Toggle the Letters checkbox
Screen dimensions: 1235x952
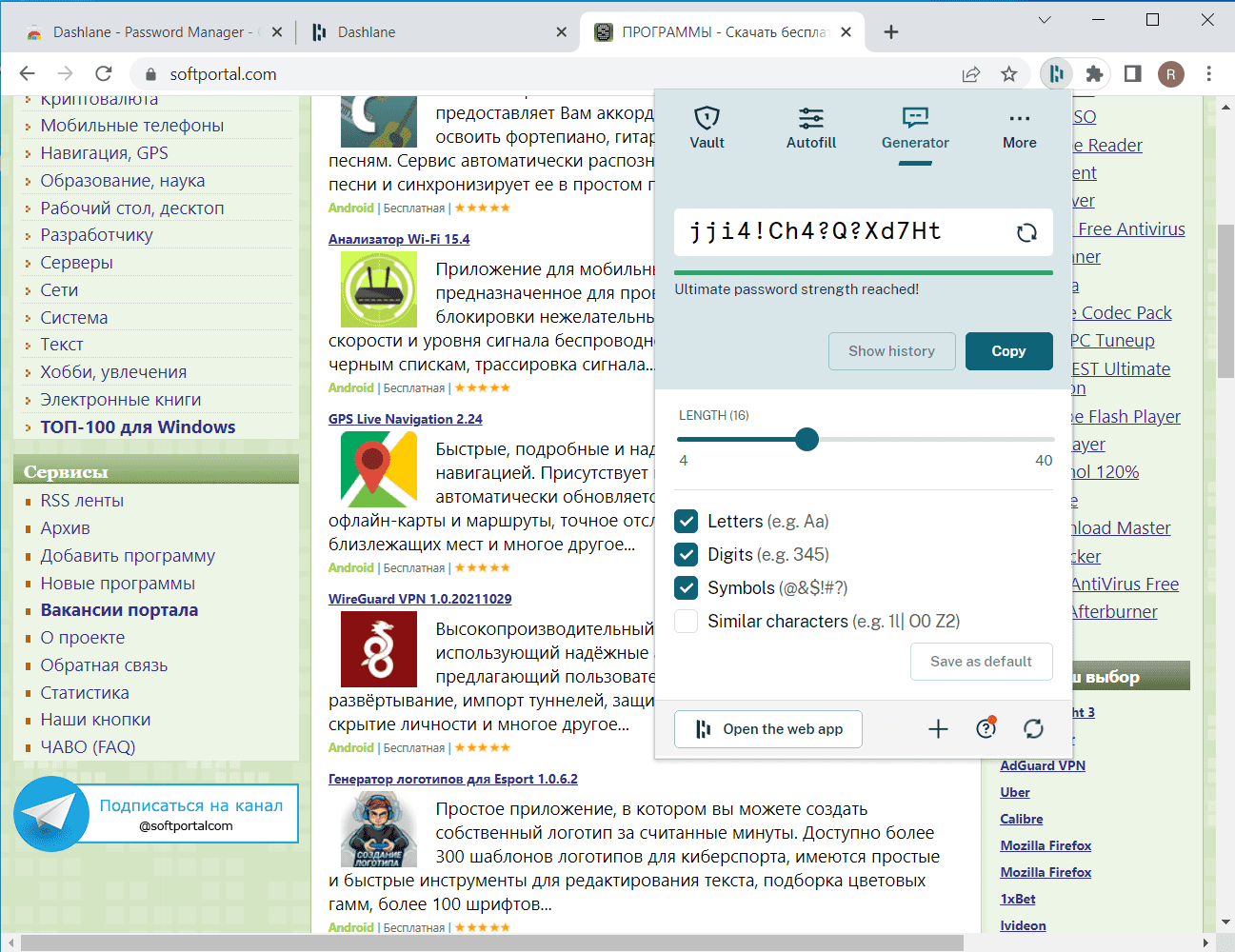click(x=686, y=521)
